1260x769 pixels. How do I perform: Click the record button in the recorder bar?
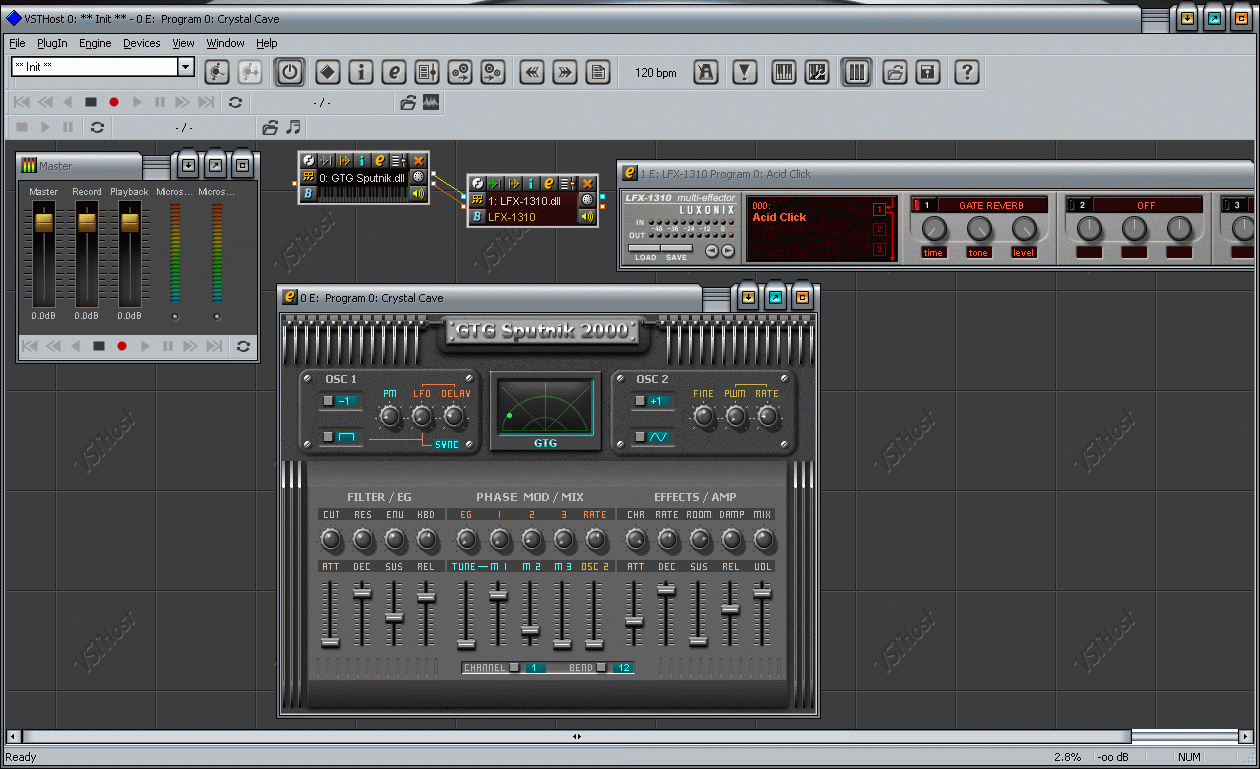[114, 102]
